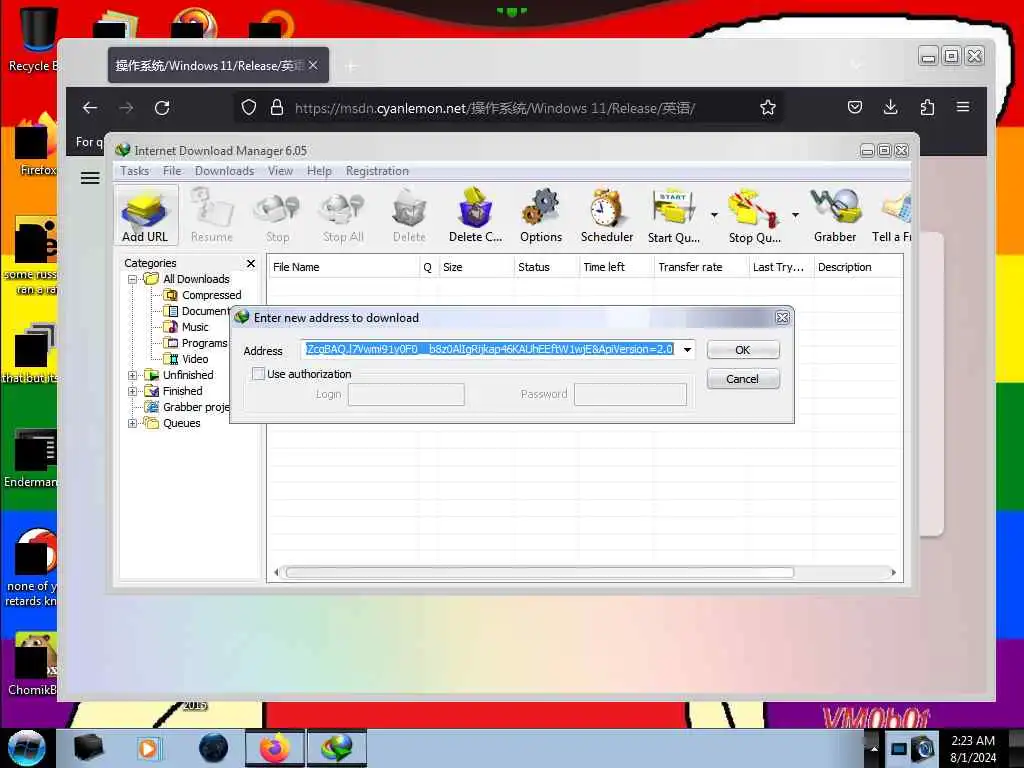This screenshot has height=768, width=1024.
Task: Open the Registration menu
Action: pos(377,171)
